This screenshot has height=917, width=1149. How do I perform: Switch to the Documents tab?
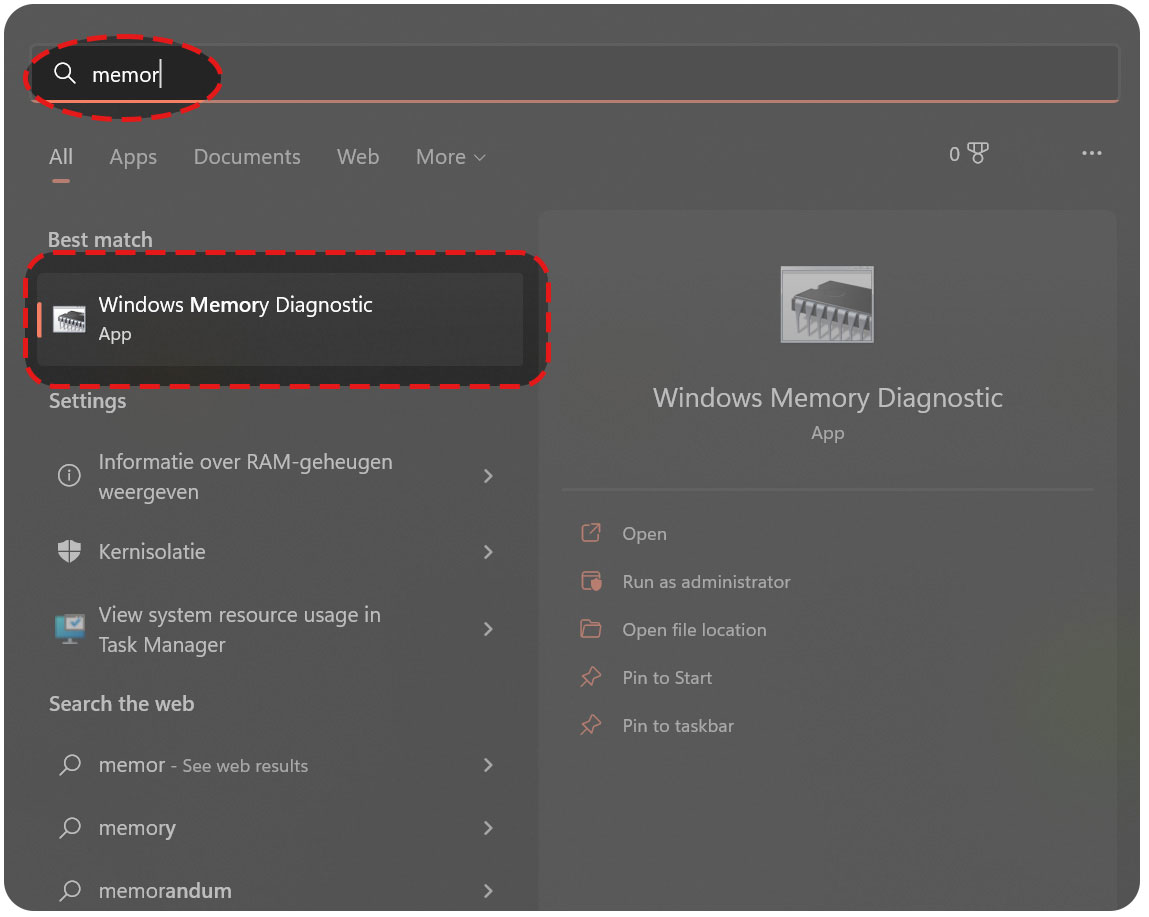247,157
